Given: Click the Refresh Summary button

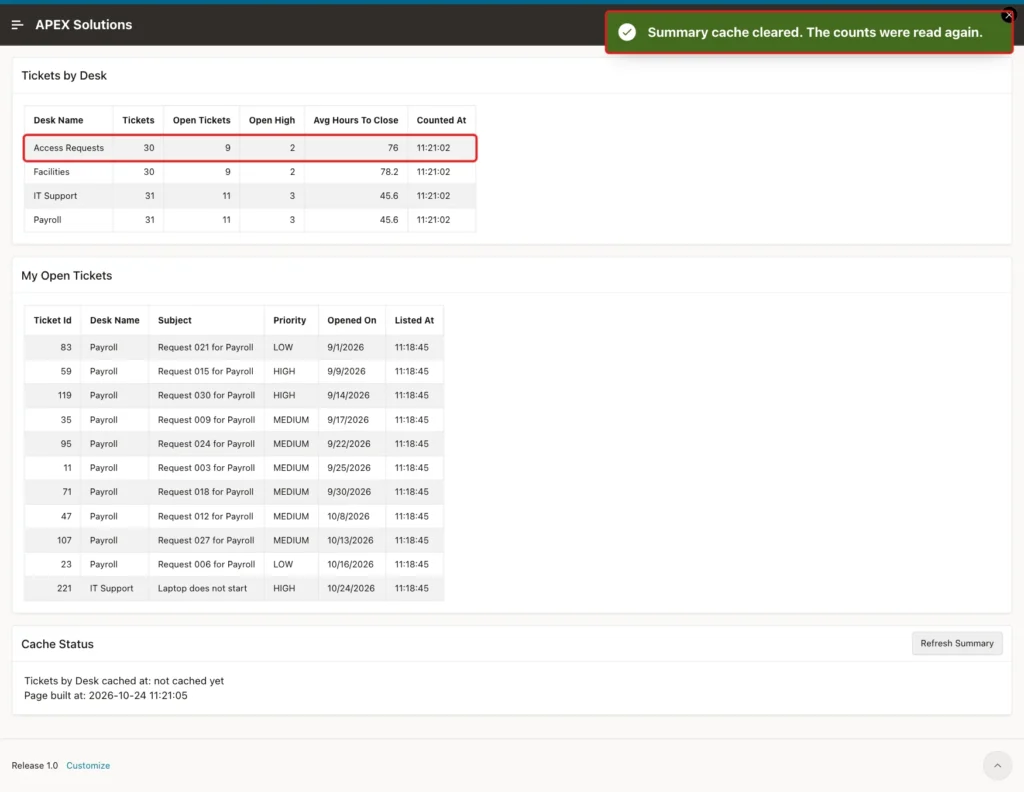Looking at the screenshot, I should pyautogui.click(x=957, y=643).
